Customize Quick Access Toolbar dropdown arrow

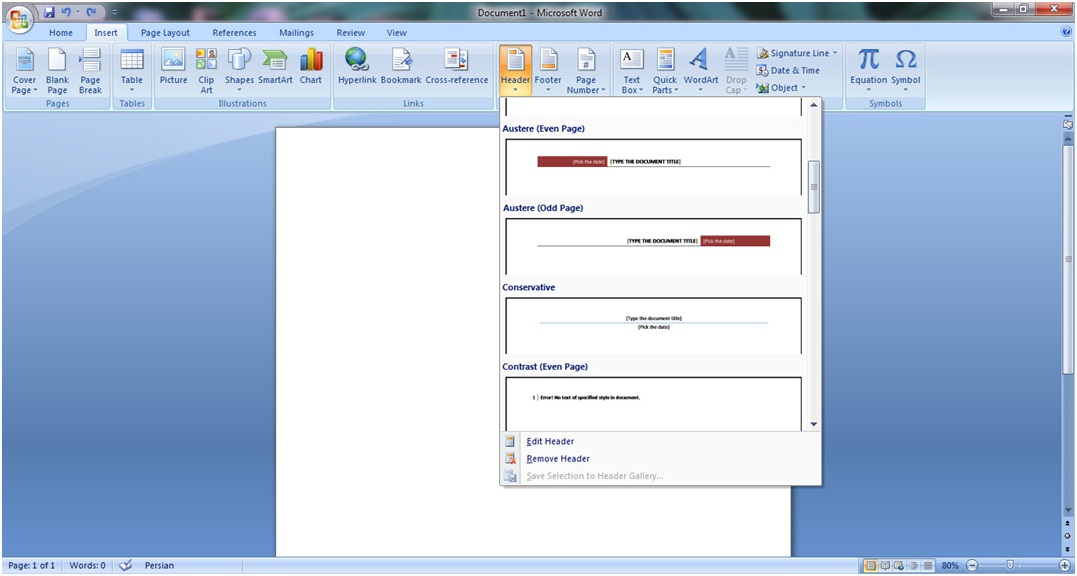coord(114,12)
